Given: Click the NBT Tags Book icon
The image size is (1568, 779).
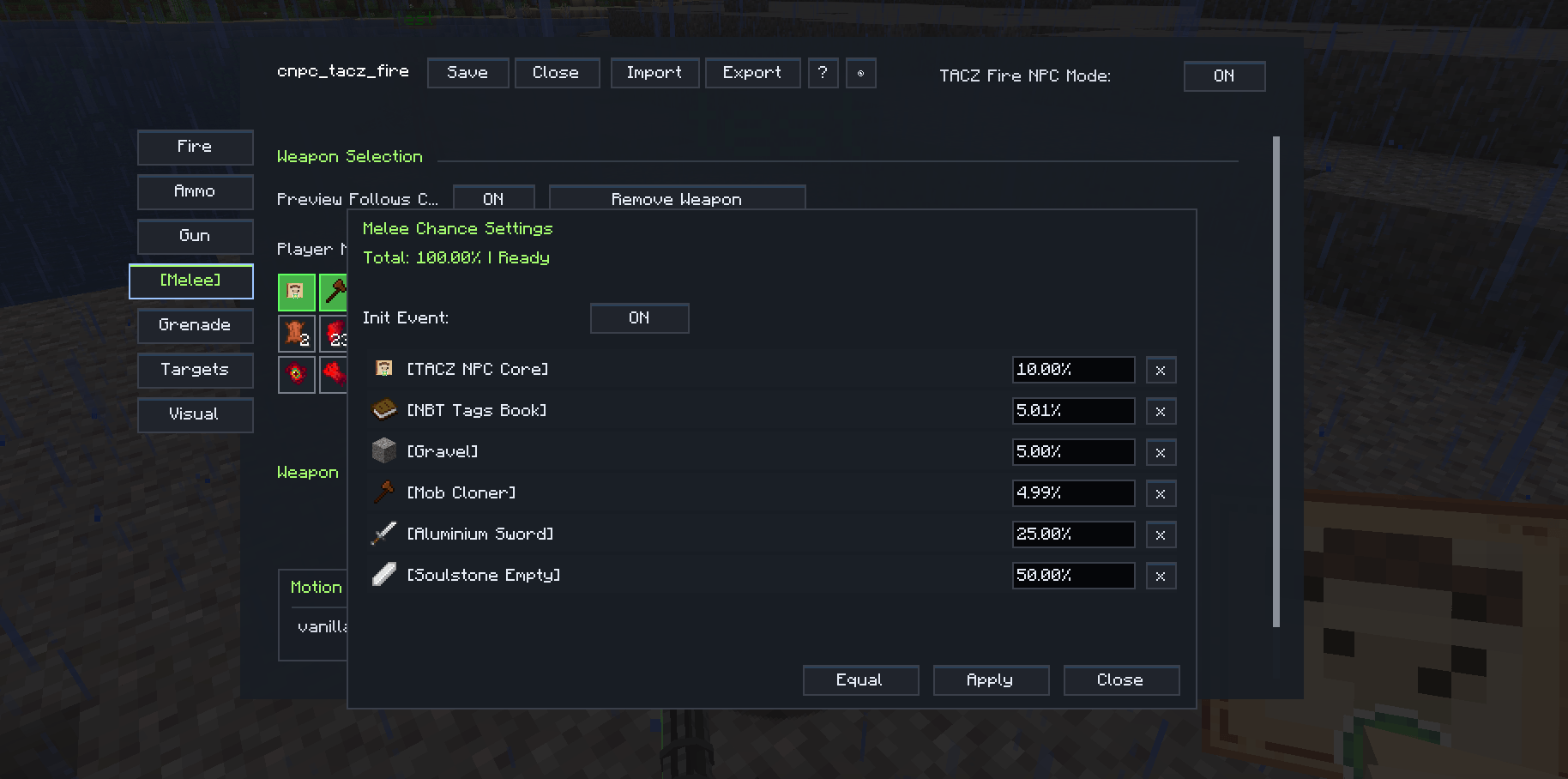Looking at the screenshot, I should click(x=384, y=410).
